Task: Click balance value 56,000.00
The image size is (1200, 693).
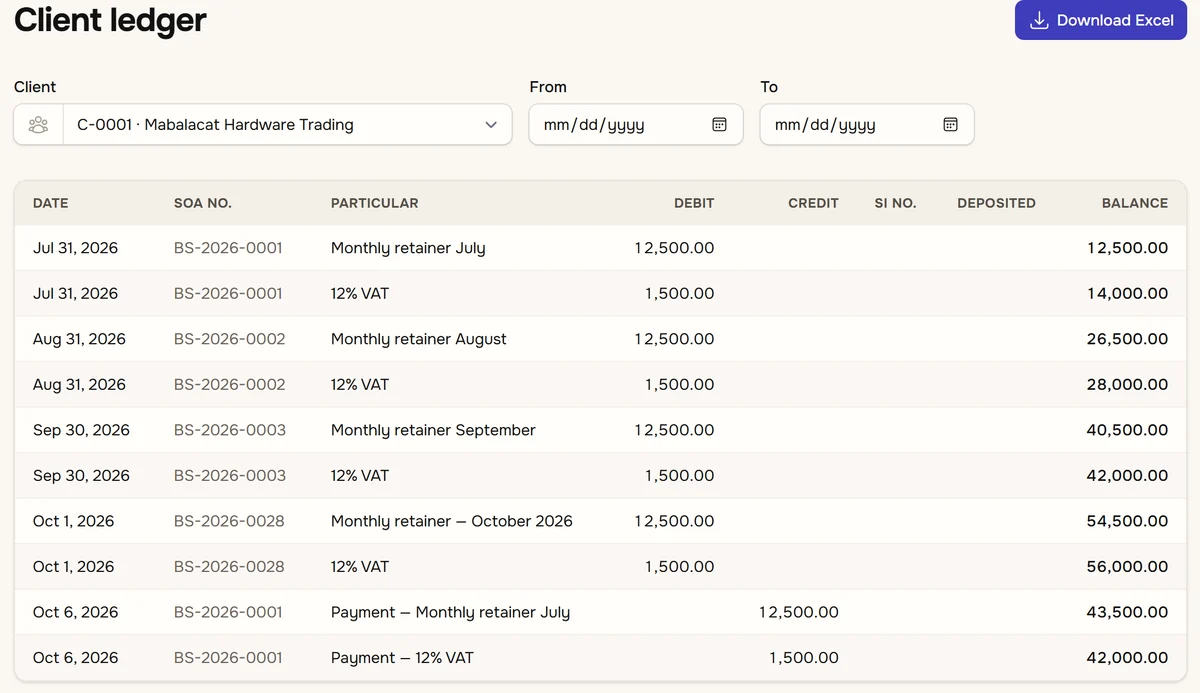Action: point(1127,567)
